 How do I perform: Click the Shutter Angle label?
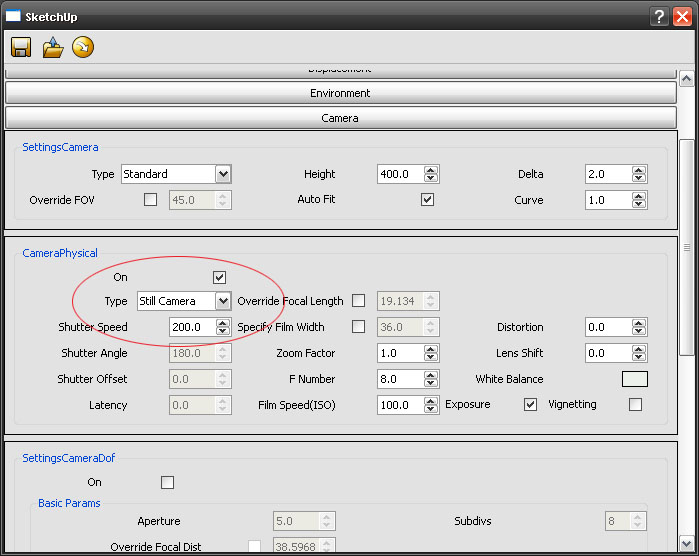(94, 353)
